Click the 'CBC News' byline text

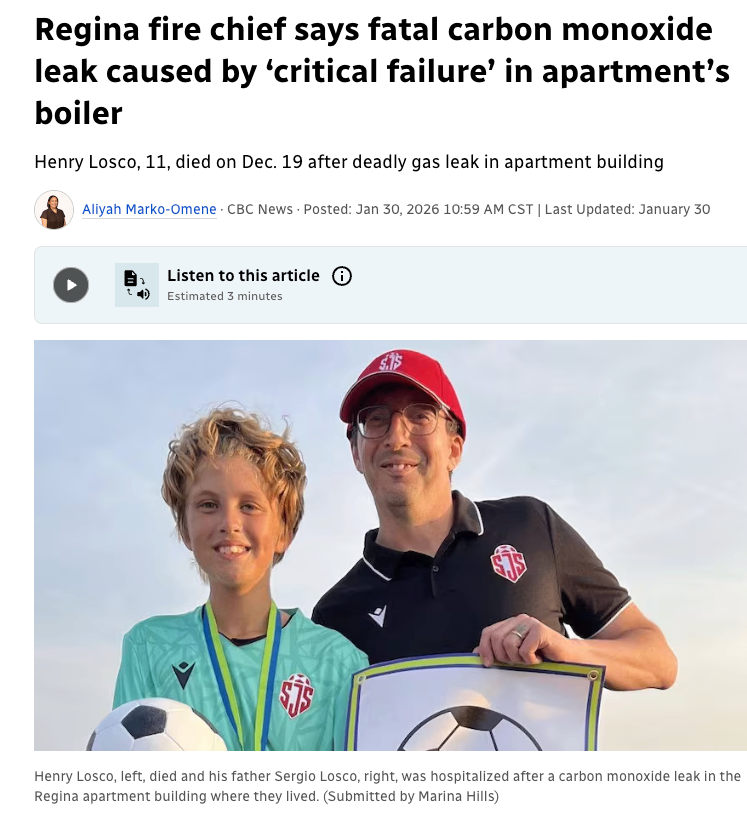point(260,209)
